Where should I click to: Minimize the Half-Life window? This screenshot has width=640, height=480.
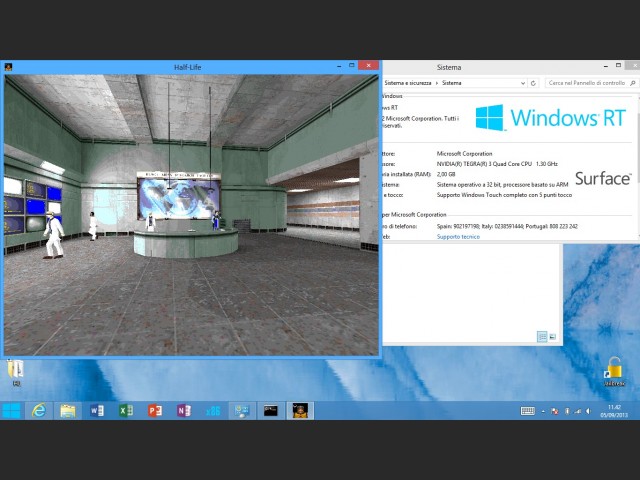point(339,66)
